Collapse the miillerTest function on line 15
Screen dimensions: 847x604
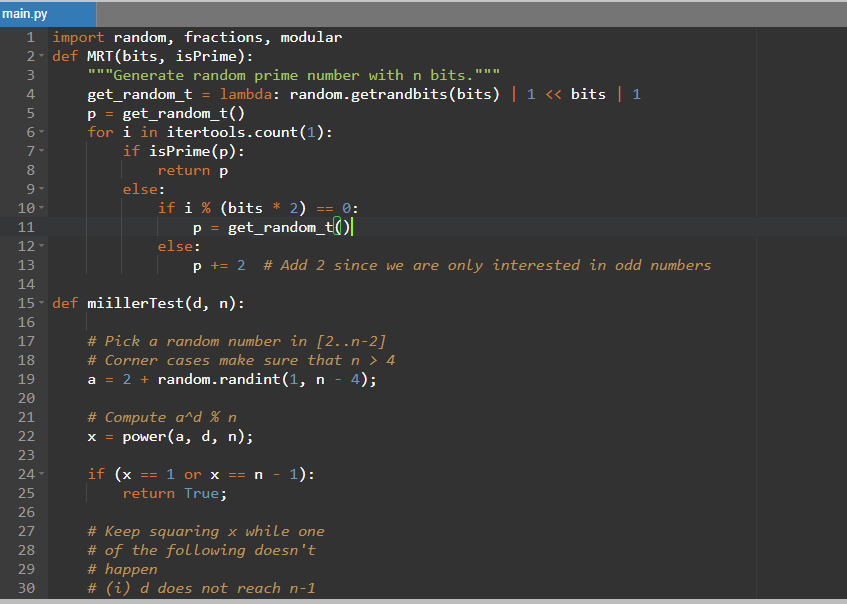43,304
